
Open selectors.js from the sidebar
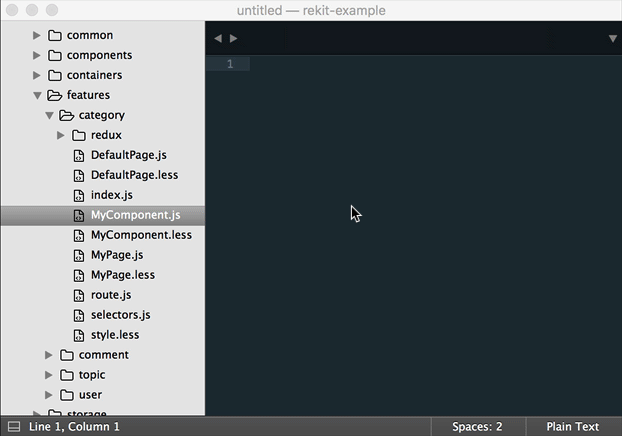121,315
